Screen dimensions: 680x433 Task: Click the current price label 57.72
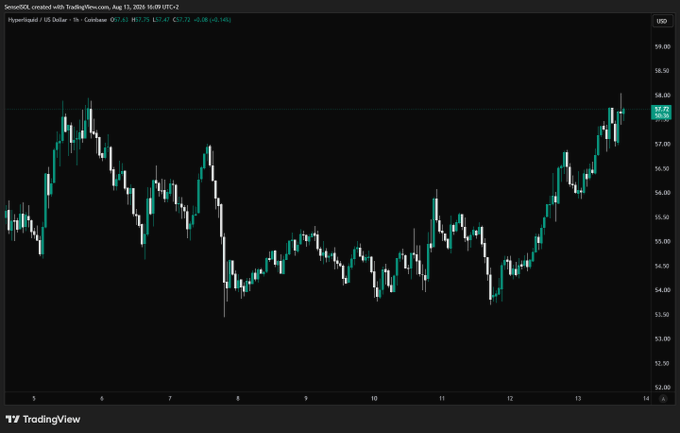(x=661, y=109)
